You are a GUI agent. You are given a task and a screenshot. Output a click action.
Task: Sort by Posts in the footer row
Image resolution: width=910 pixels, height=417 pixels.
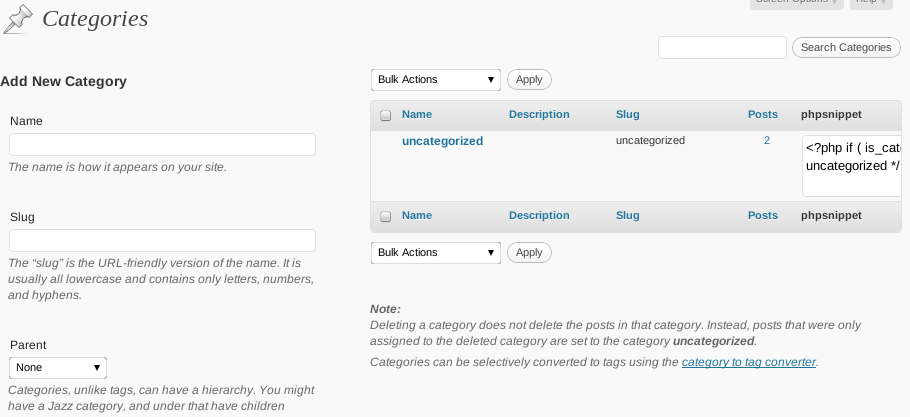pos(763,215)
